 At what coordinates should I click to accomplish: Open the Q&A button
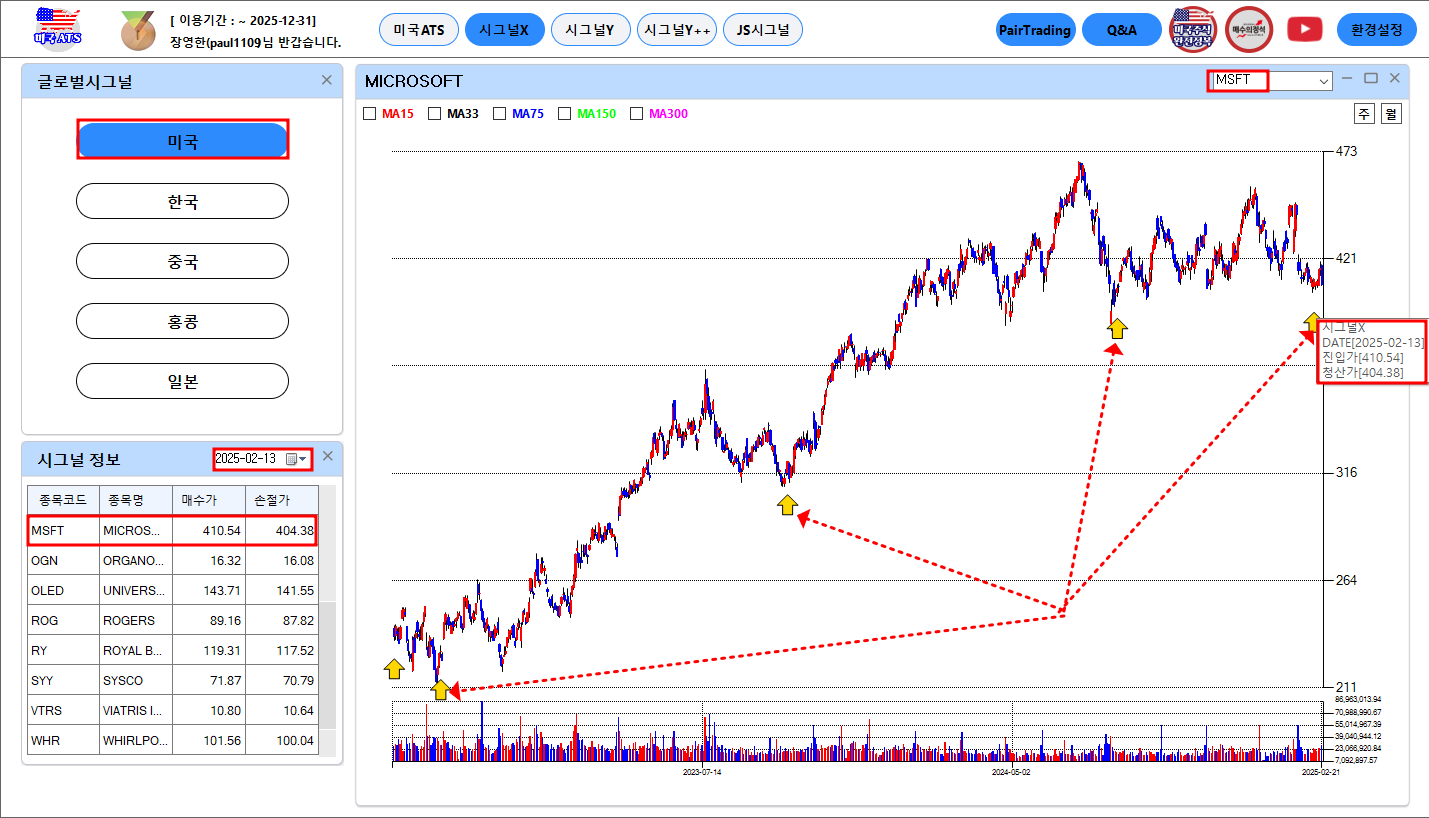(1121, 30)
